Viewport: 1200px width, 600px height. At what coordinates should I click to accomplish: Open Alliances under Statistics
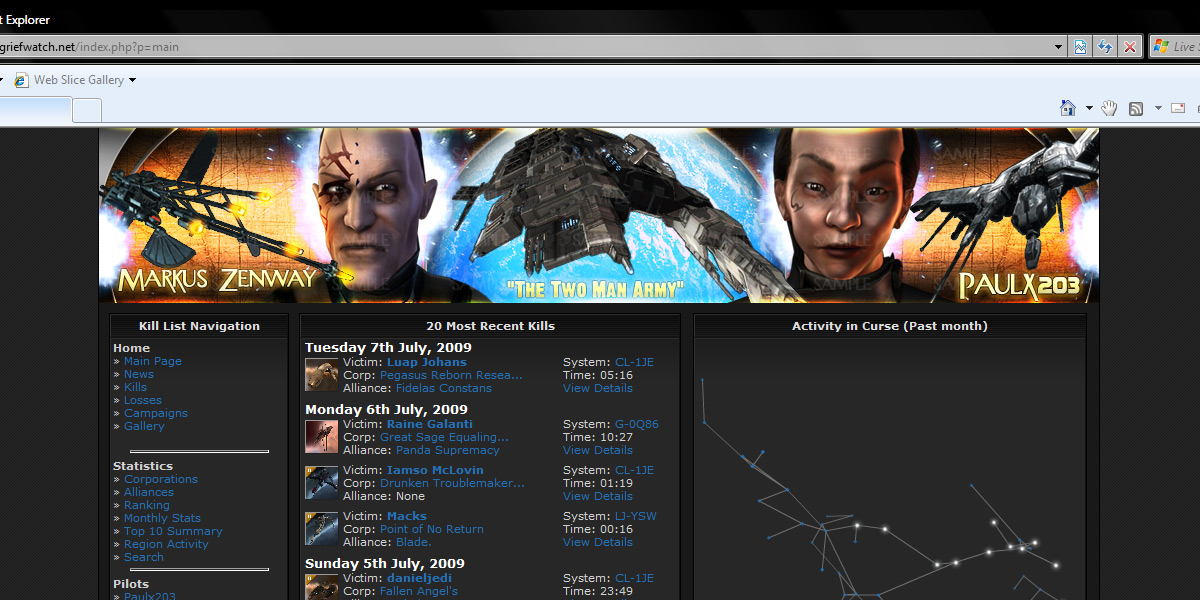pos(149,492)
